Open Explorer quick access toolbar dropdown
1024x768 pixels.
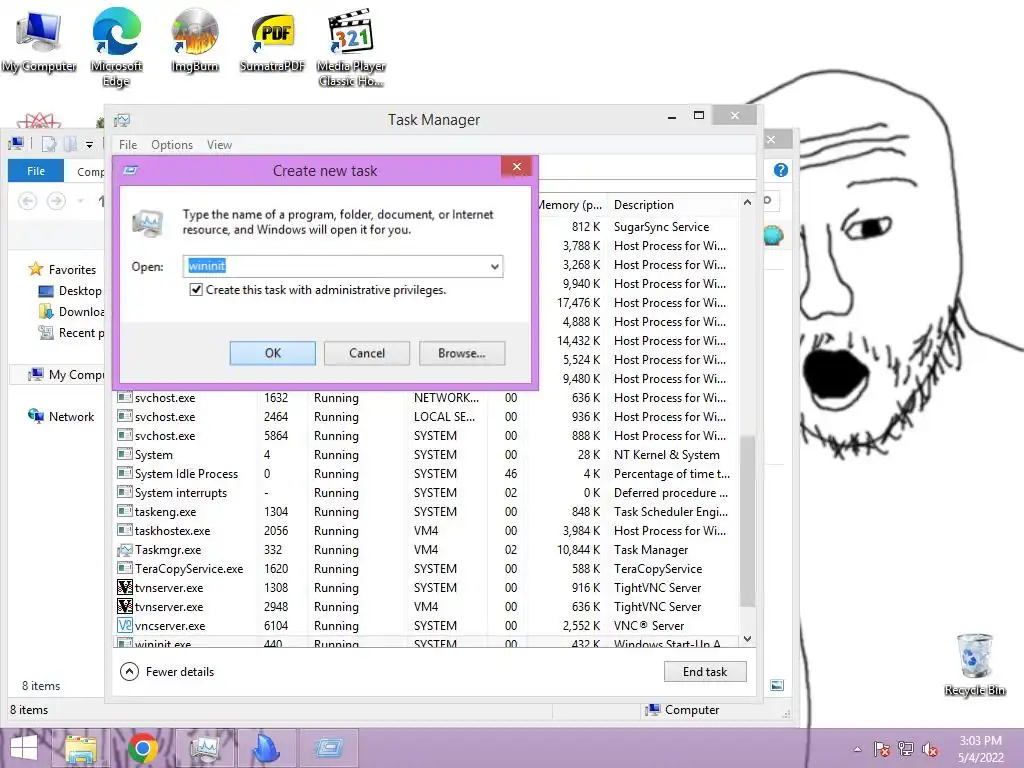tap(89, 144)
